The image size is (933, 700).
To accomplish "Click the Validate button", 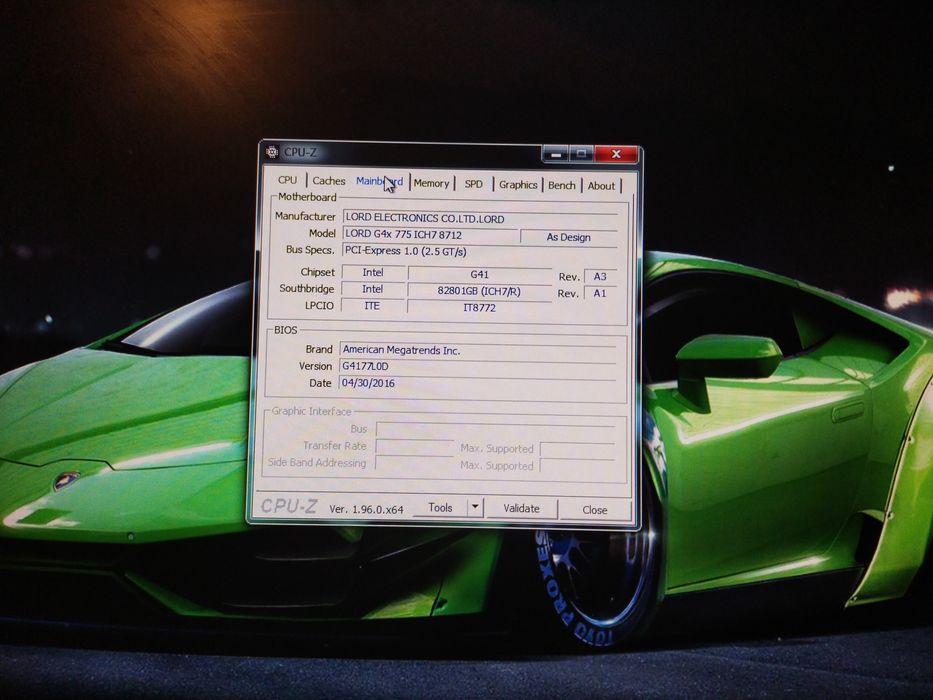I will click(x=521, y=508).
